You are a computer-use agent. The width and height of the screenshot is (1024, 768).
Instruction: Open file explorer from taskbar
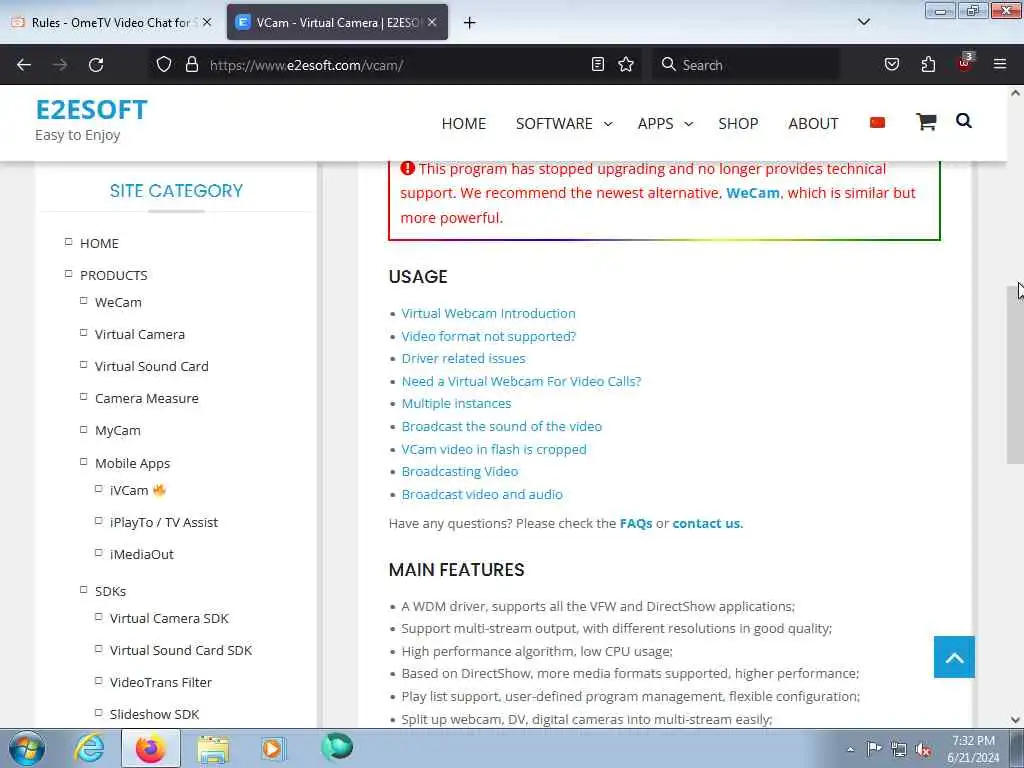213,748
